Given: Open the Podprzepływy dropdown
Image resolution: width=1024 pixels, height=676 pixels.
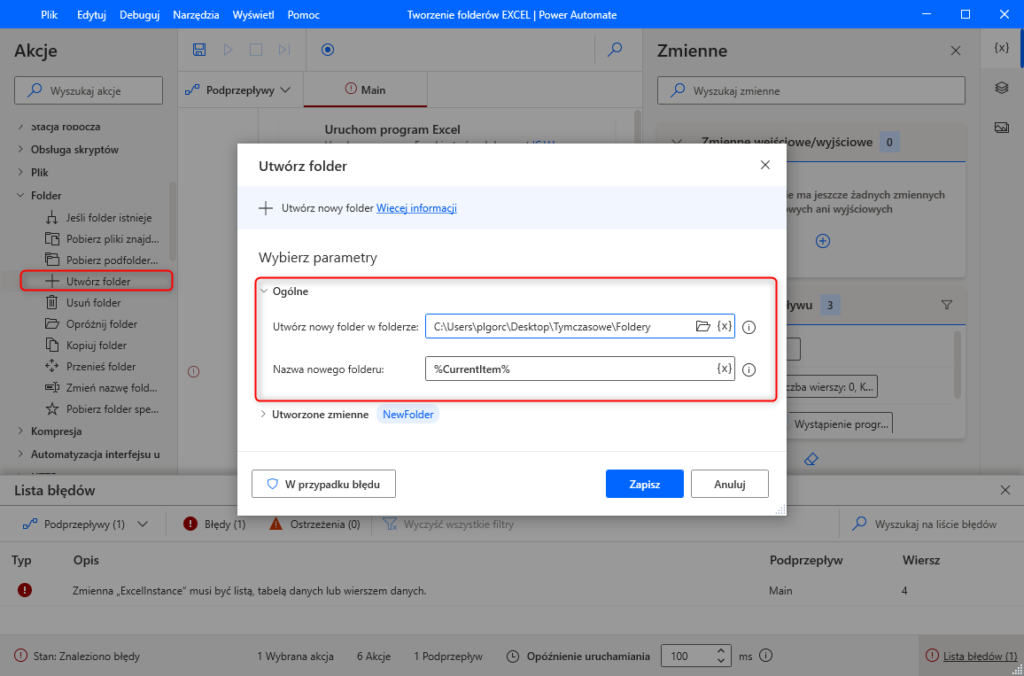Looking at the screenshot, I should click(x=239, y=90).
